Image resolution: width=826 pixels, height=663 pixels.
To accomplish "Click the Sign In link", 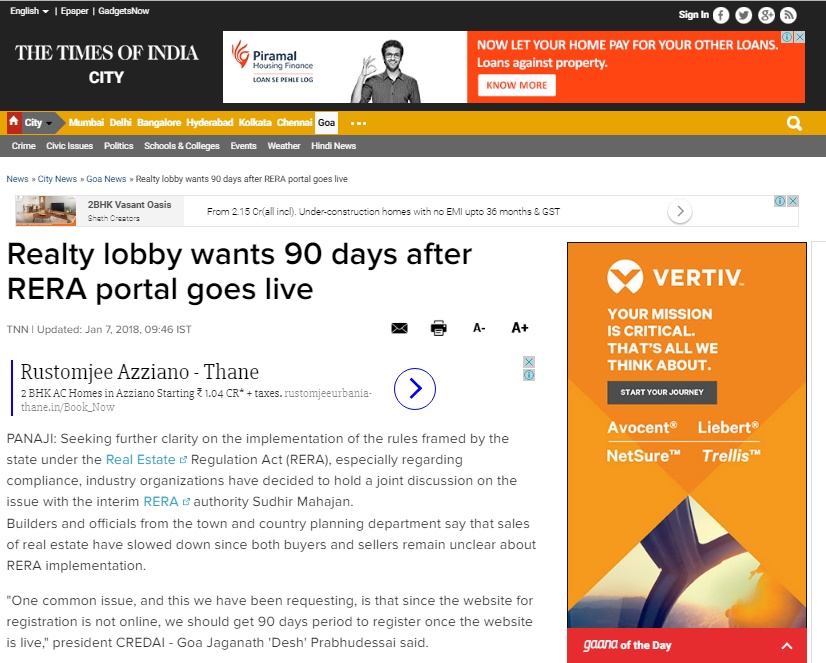I will pos(694,15).
